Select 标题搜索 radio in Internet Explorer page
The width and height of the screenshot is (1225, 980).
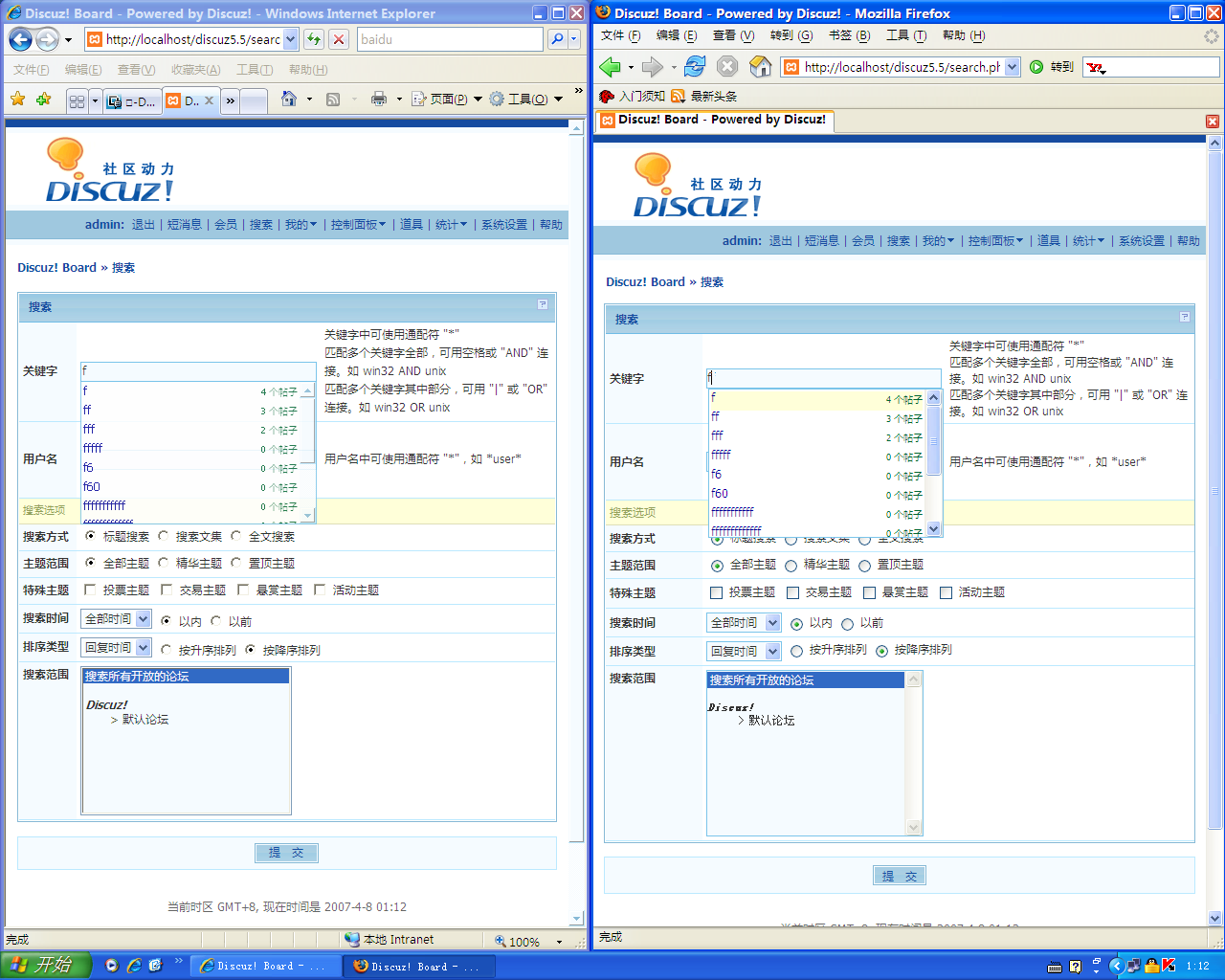pyautogui.click(x=90, y=536)
